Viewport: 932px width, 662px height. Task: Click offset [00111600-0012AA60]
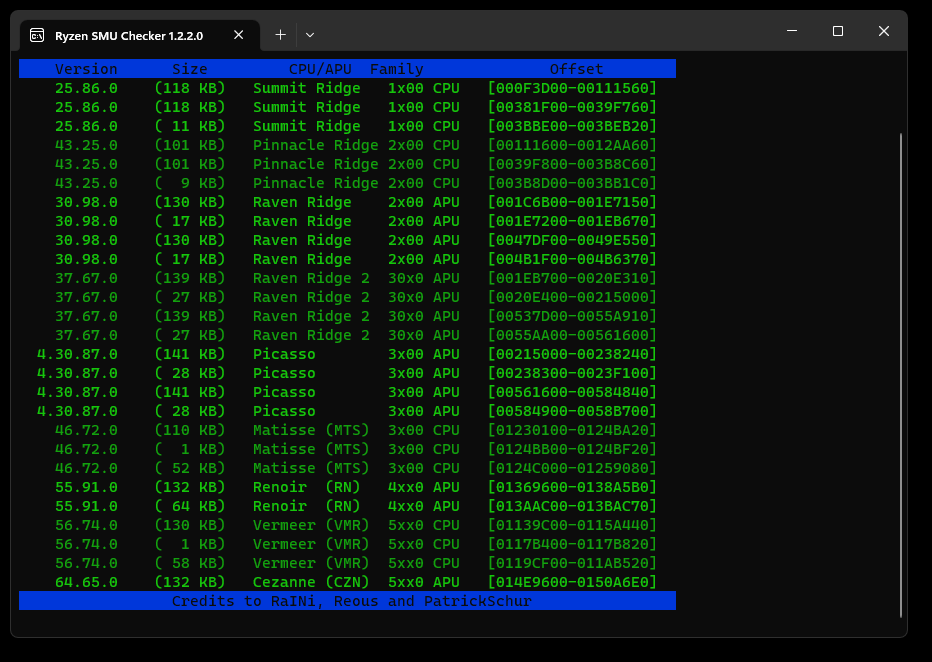coord(572,145)
